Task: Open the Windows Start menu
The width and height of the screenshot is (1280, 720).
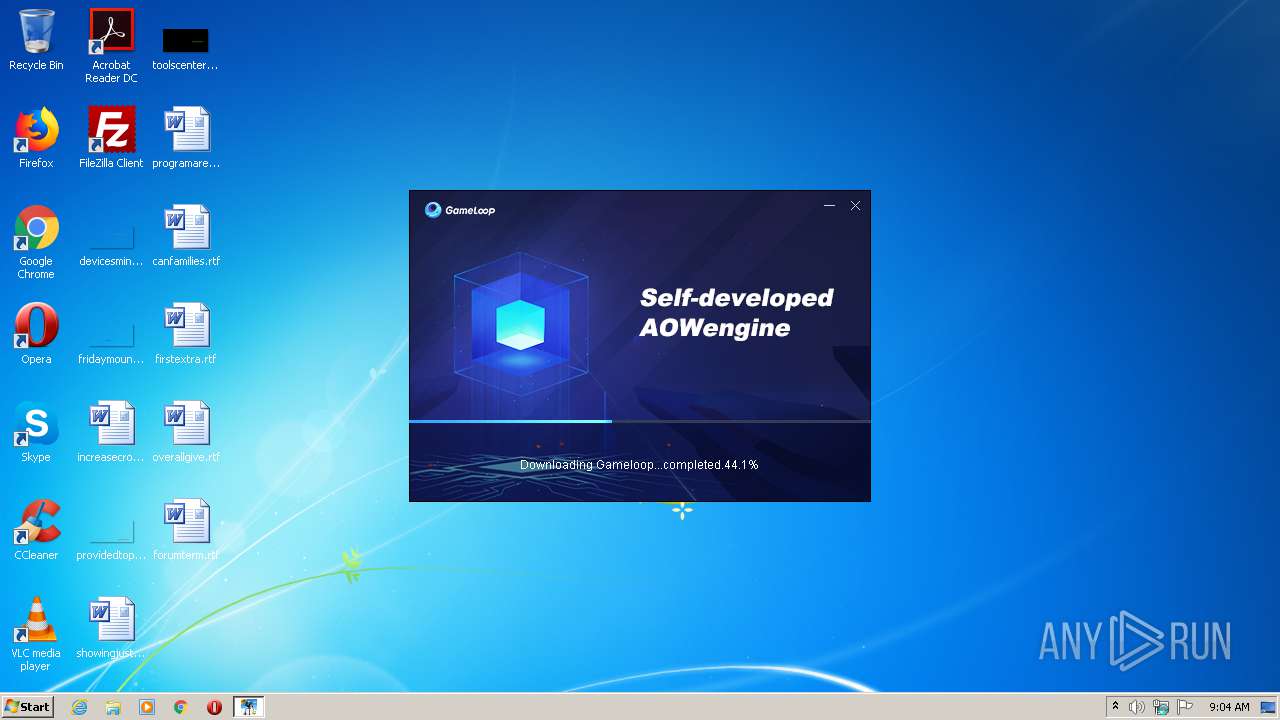Action: coord(27,706)
